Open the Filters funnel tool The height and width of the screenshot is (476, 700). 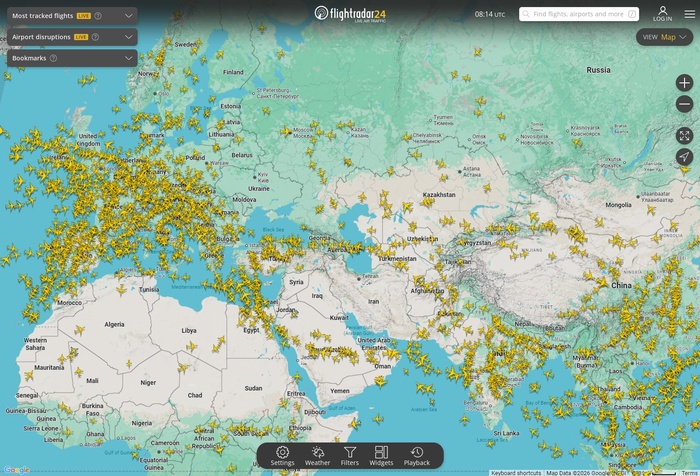(x=350, y=455)
